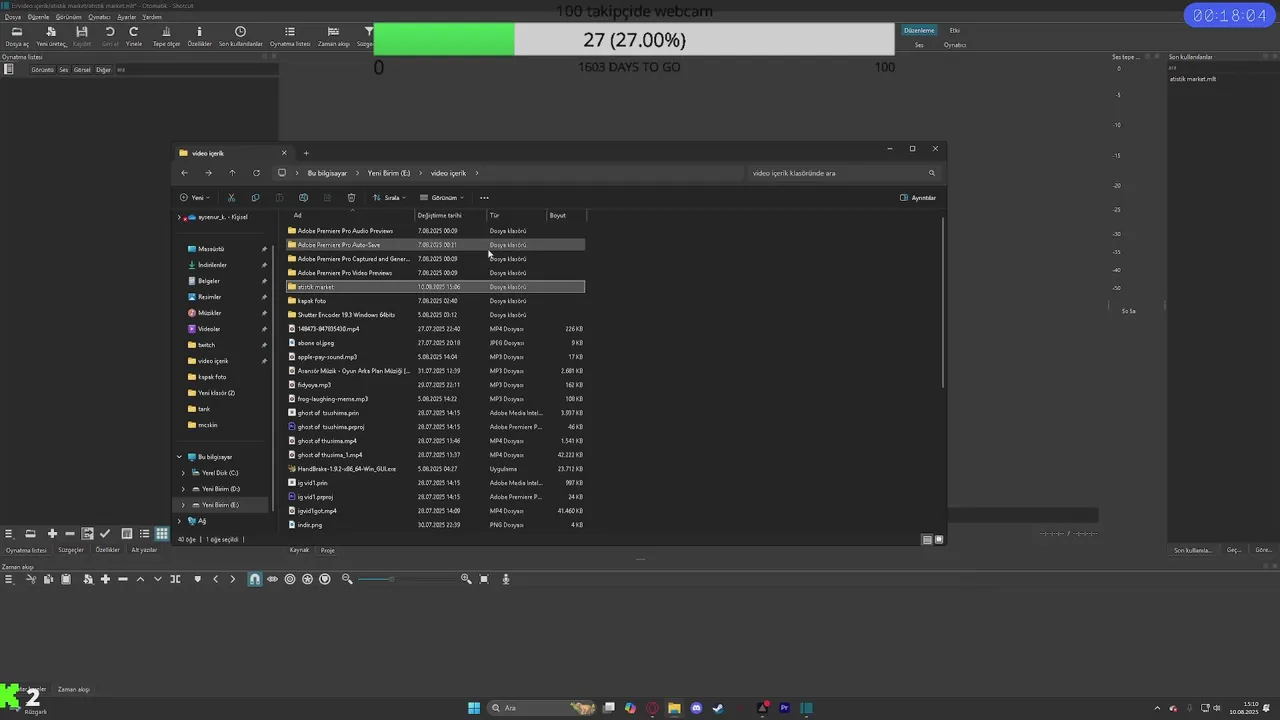1280x720 pixels.
Task: Click the Explorer file list vertical scrollbar
Action: 943,303
